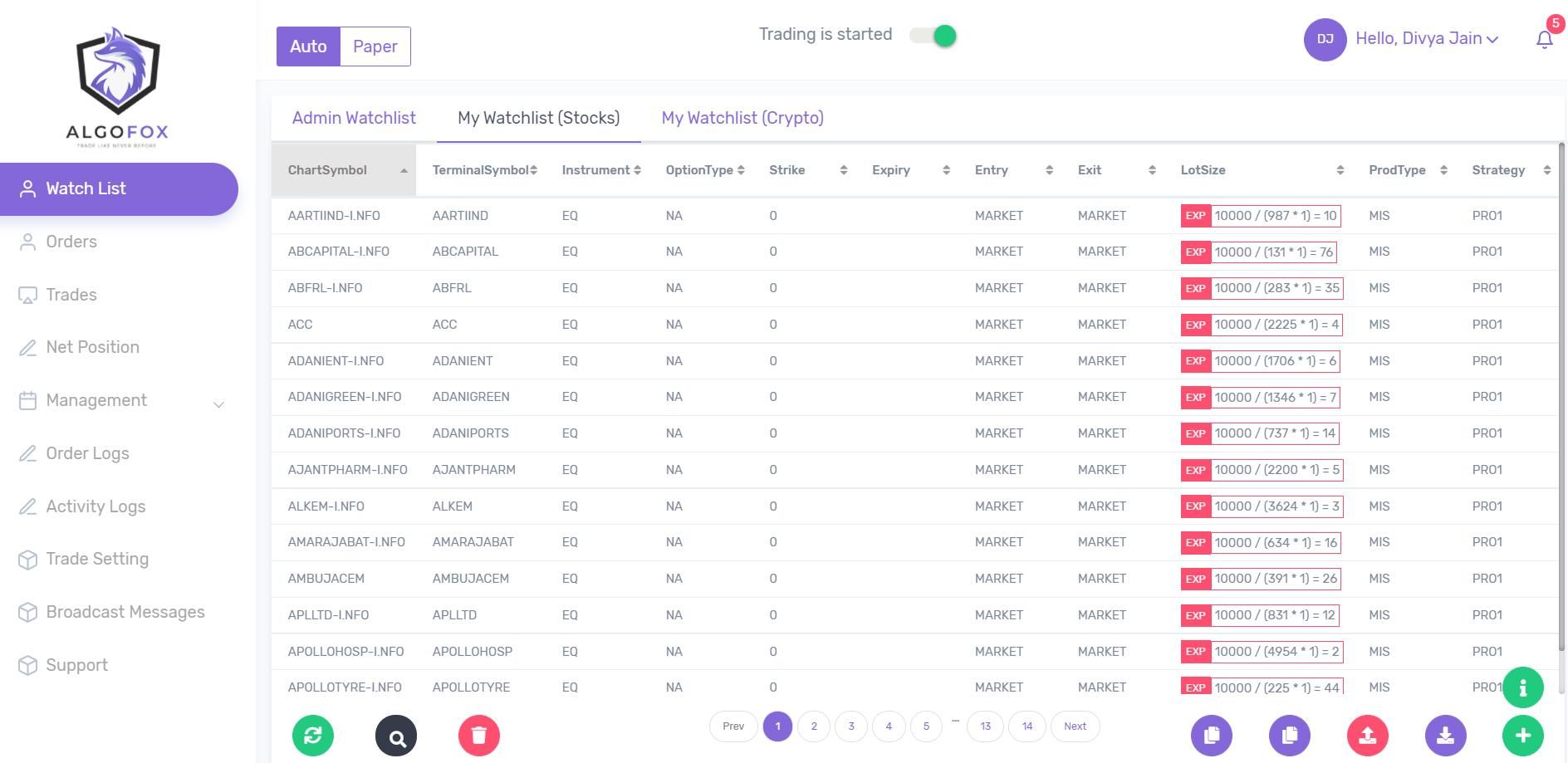Screen dimensions: 1568x763
Task: Click Next to see more symbols
Action: coord(1075,726)
